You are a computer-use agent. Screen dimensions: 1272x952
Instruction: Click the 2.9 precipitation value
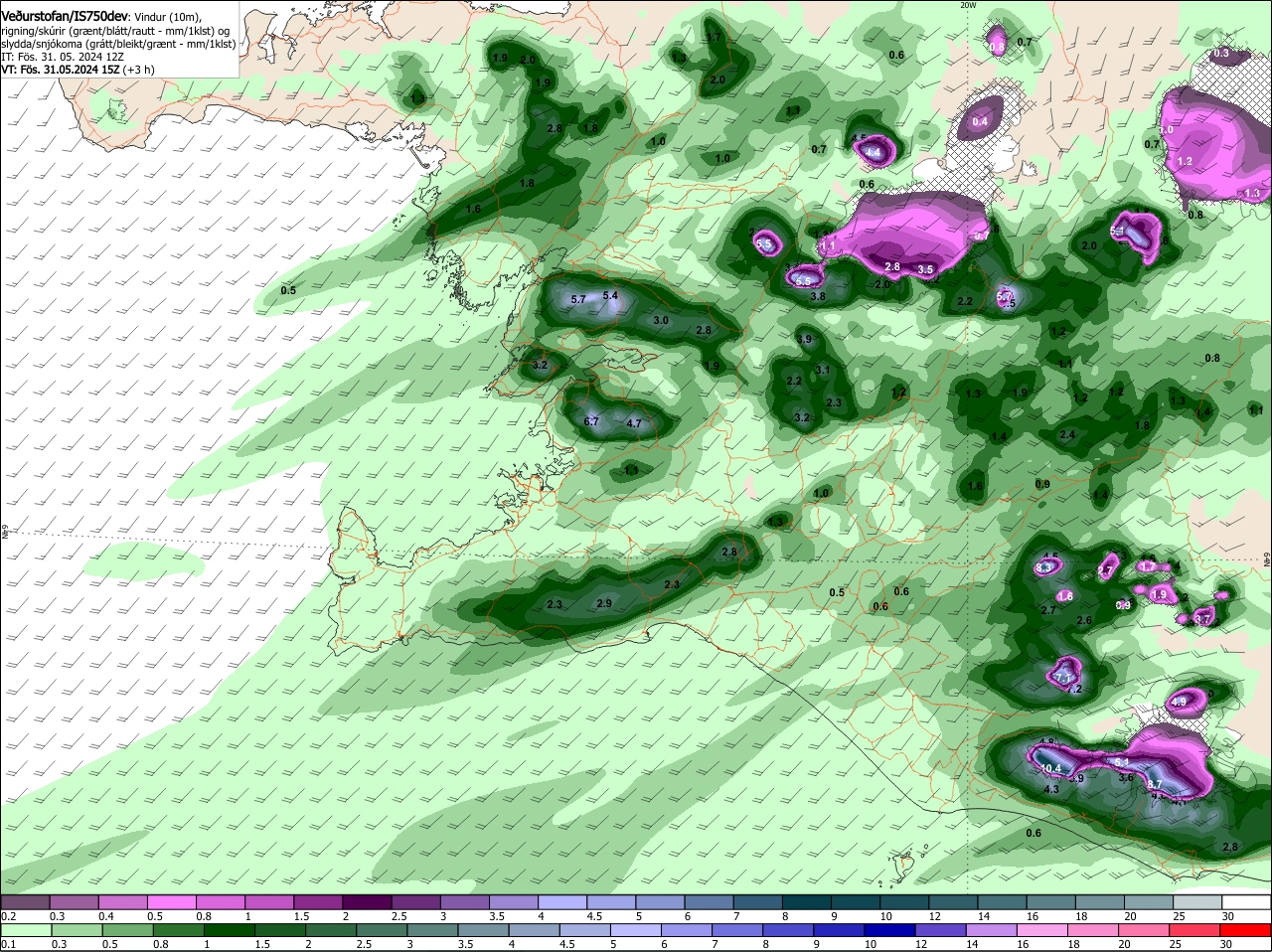[x=604, y=603]
